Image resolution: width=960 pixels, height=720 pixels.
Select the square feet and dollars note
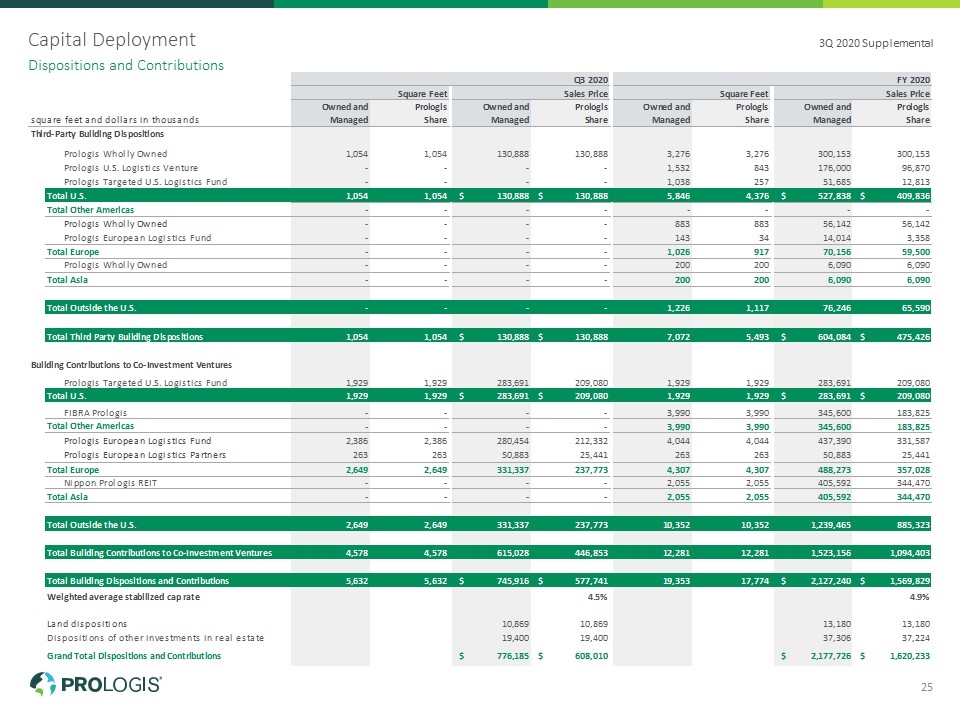(115, 120)
